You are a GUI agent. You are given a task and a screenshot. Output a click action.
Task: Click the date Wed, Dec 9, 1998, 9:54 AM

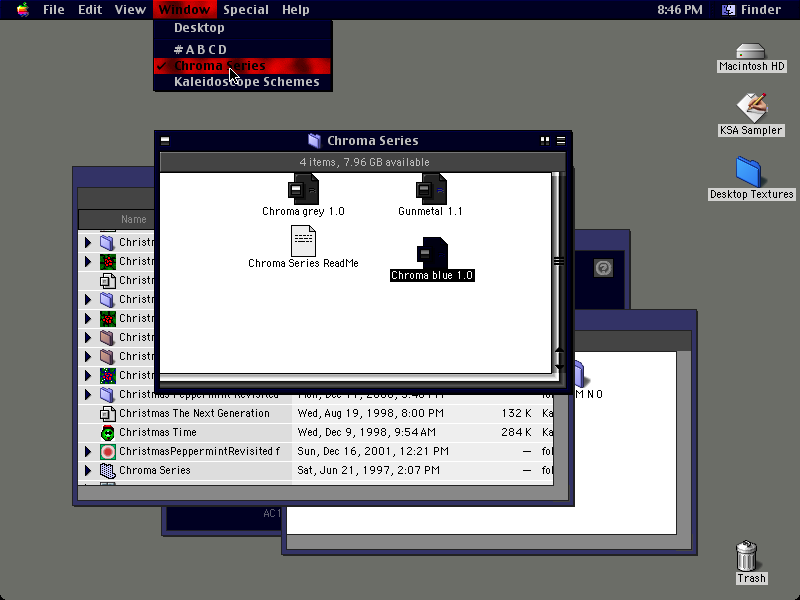[x=366, y=432]
